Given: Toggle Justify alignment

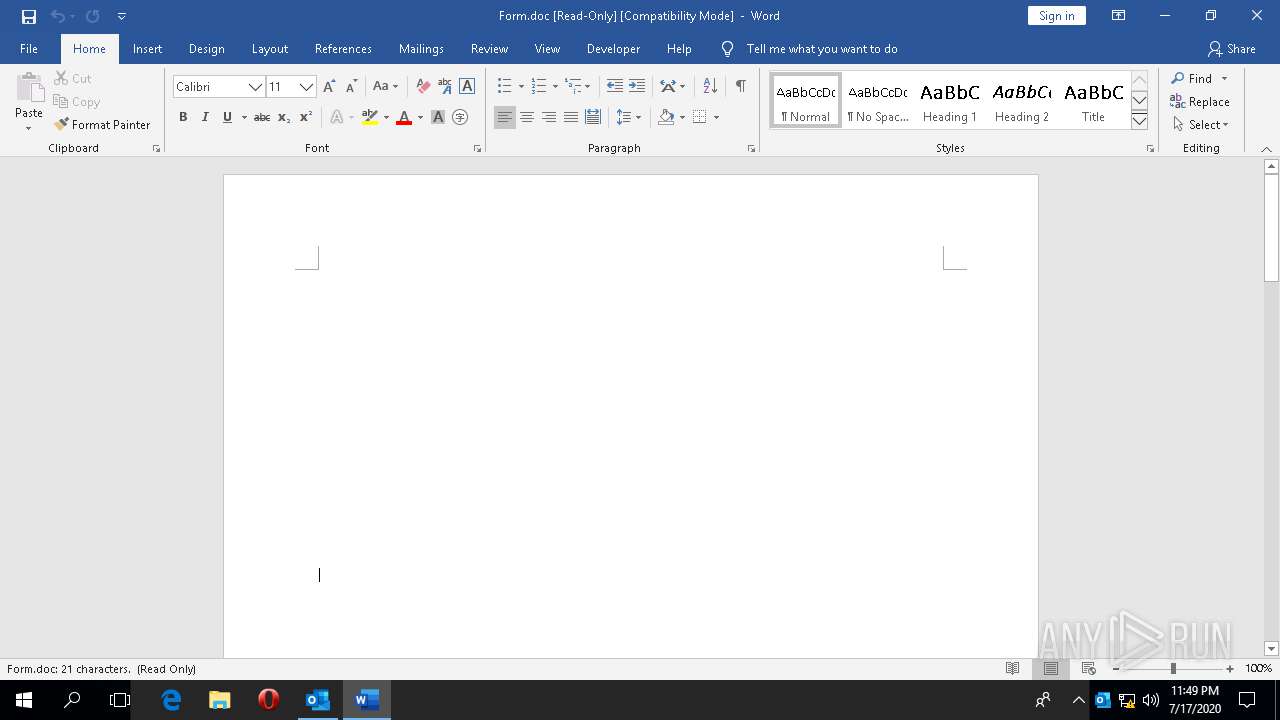Looking at the screenshot, I should (571, 117).
